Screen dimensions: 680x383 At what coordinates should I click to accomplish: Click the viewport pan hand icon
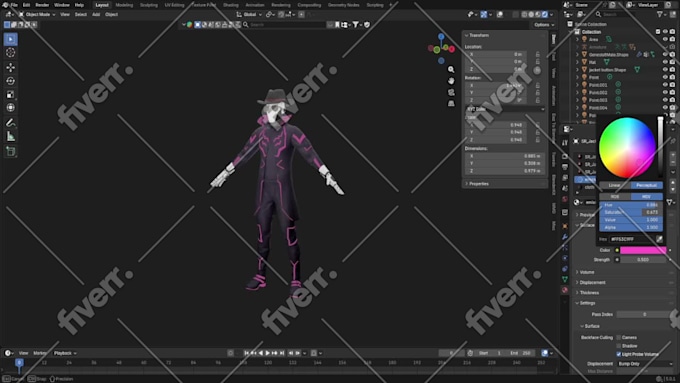pyautogui.click(x=451, y=81)
